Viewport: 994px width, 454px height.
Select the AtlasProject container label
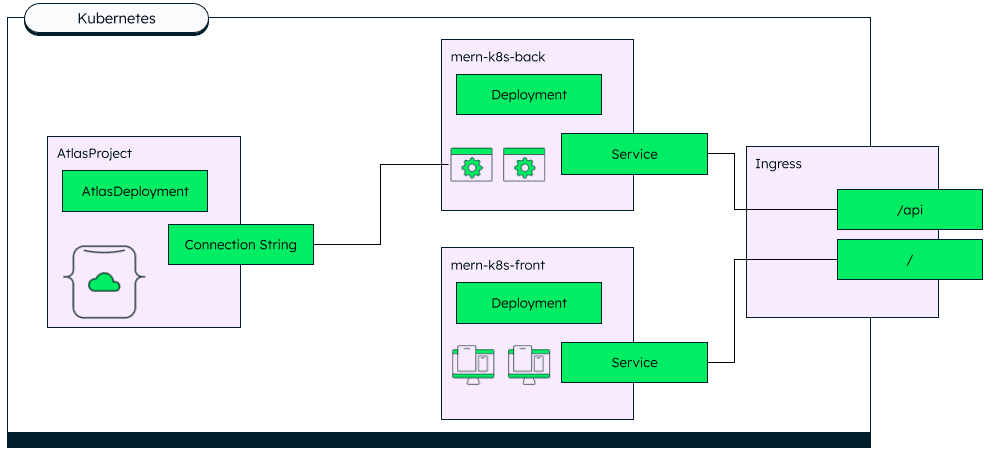[95, 153]
